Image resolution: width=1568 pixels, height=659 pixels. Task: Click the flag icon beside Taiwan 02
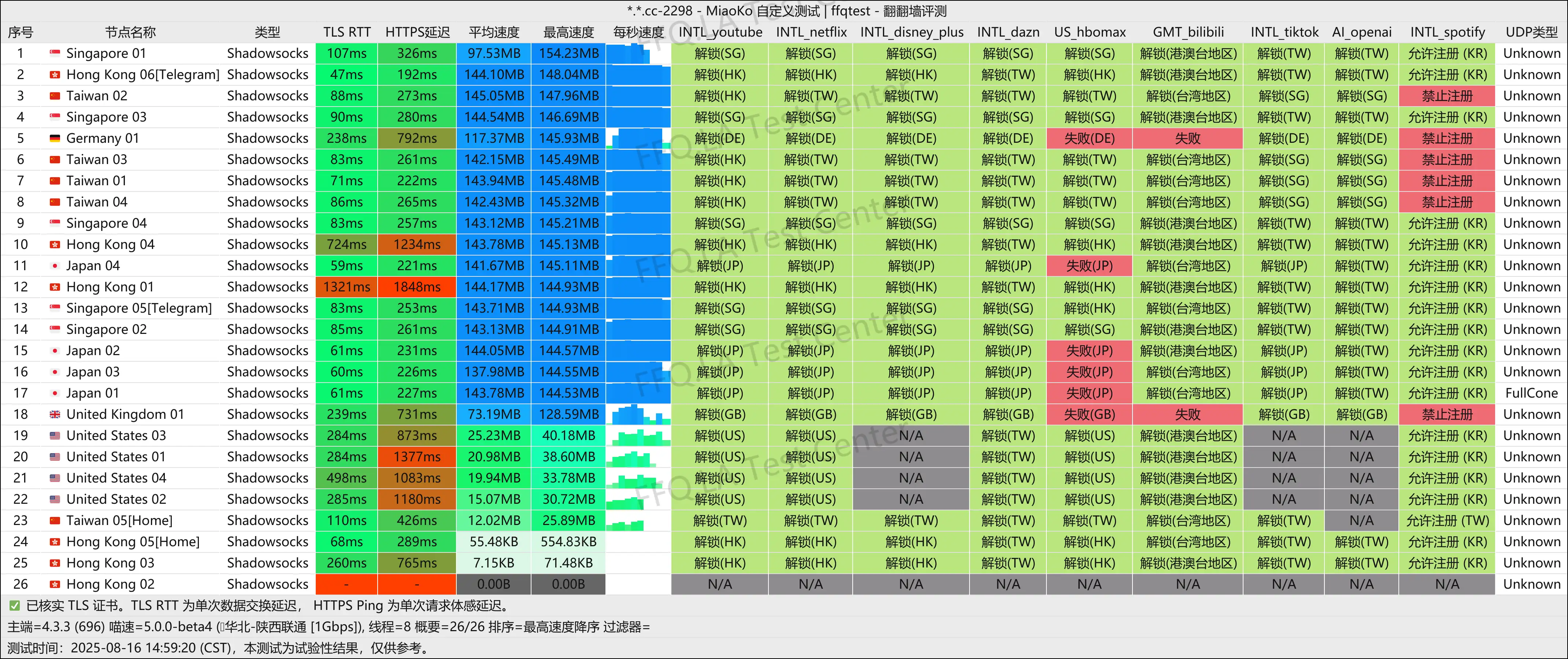pyautogui.click(x=55, y=96)
